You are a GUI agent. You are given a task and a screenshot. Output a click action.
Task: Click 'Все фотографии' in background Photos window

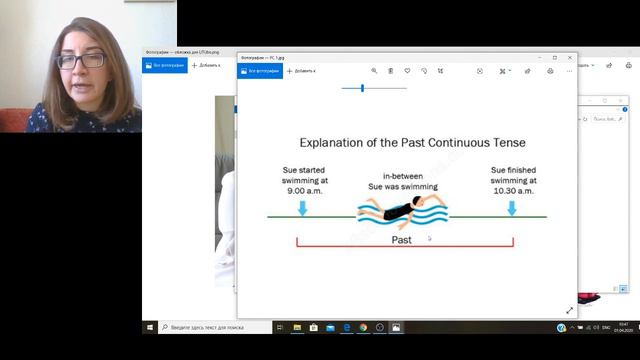(x=165, y=65)
